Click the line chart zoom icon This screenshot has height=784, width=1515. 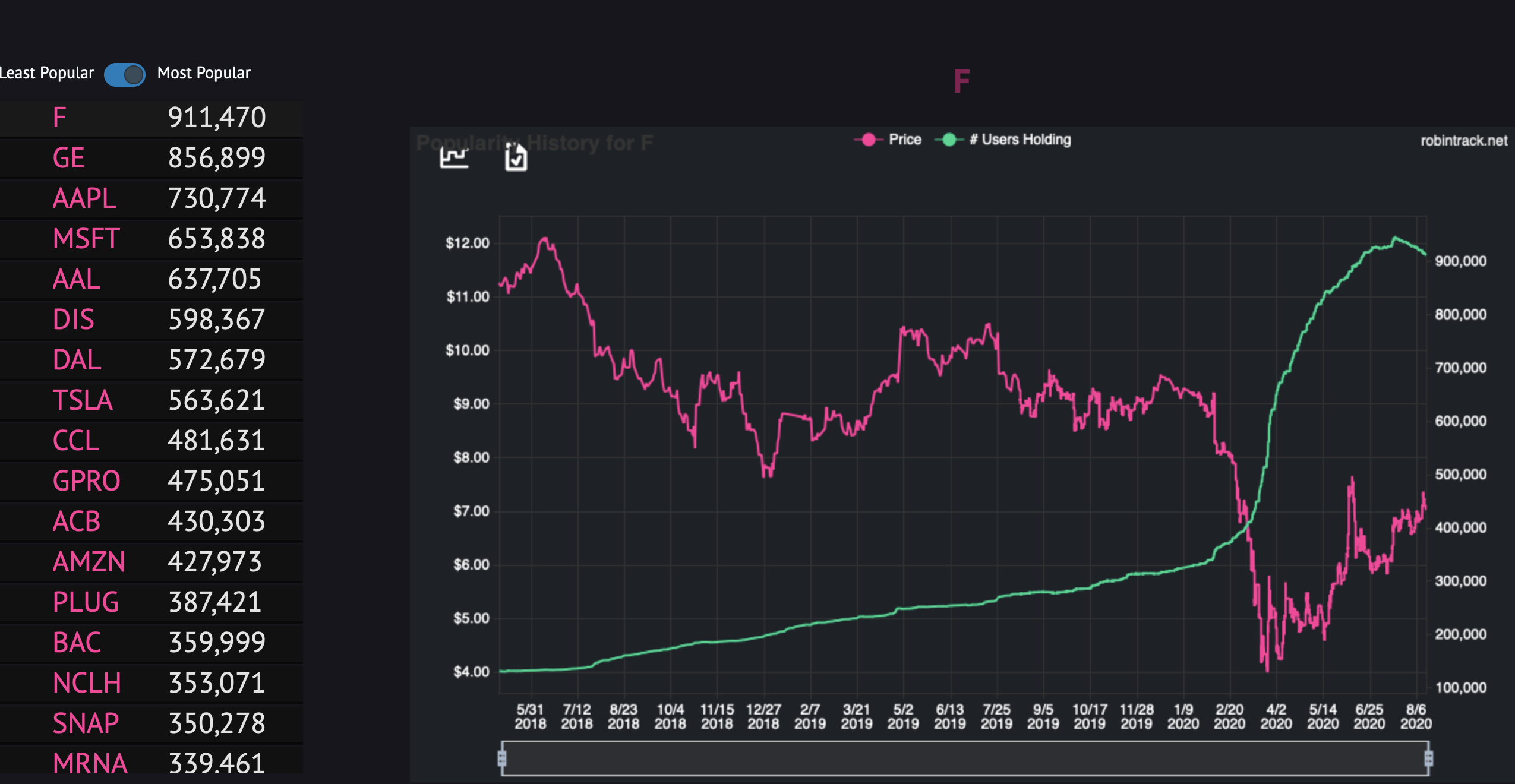point(454,157)
